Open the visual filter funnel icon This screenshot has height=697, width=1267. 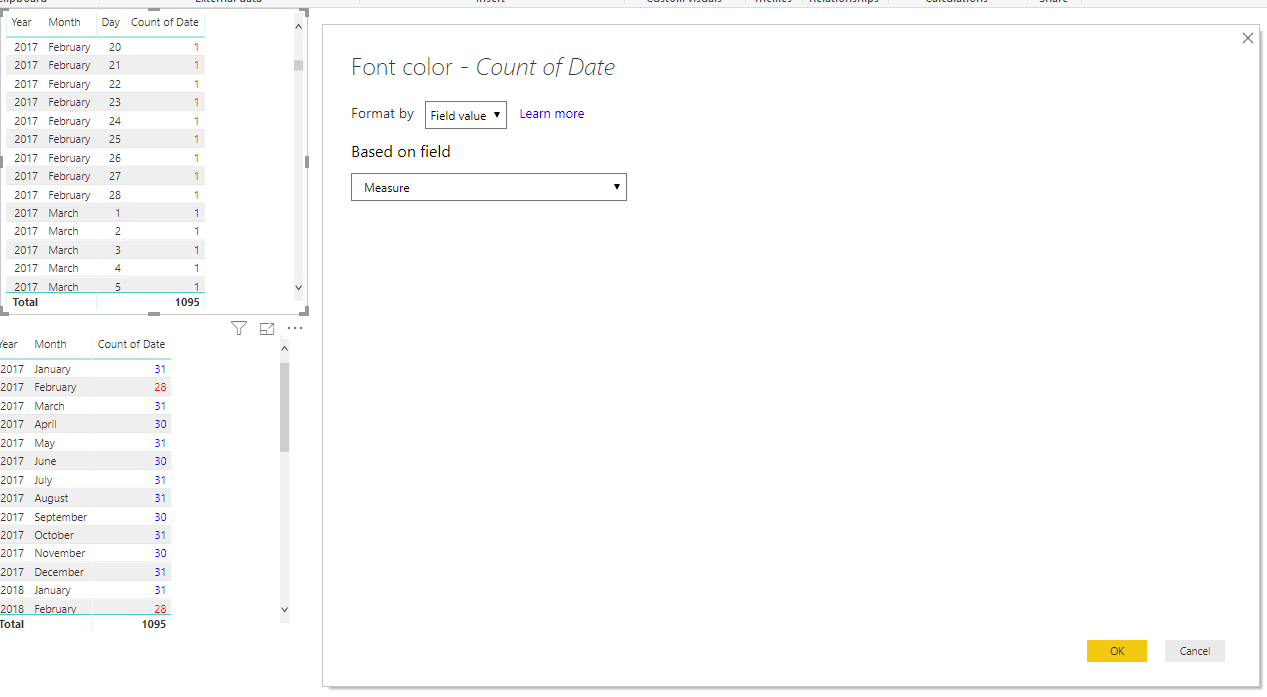238,328
